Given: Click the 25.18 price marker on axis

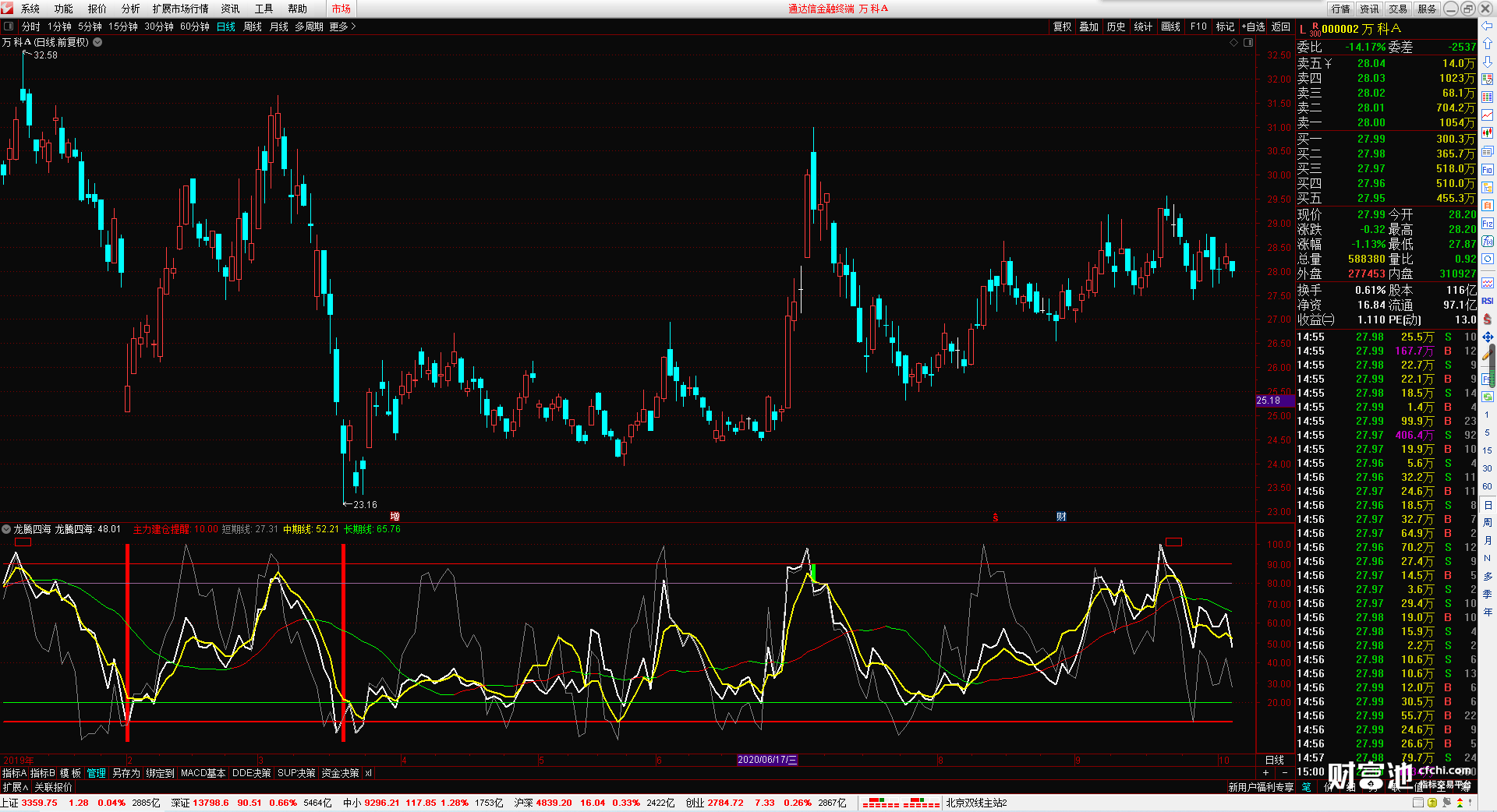Looking at the screenshot, I should pos(1275,401).
